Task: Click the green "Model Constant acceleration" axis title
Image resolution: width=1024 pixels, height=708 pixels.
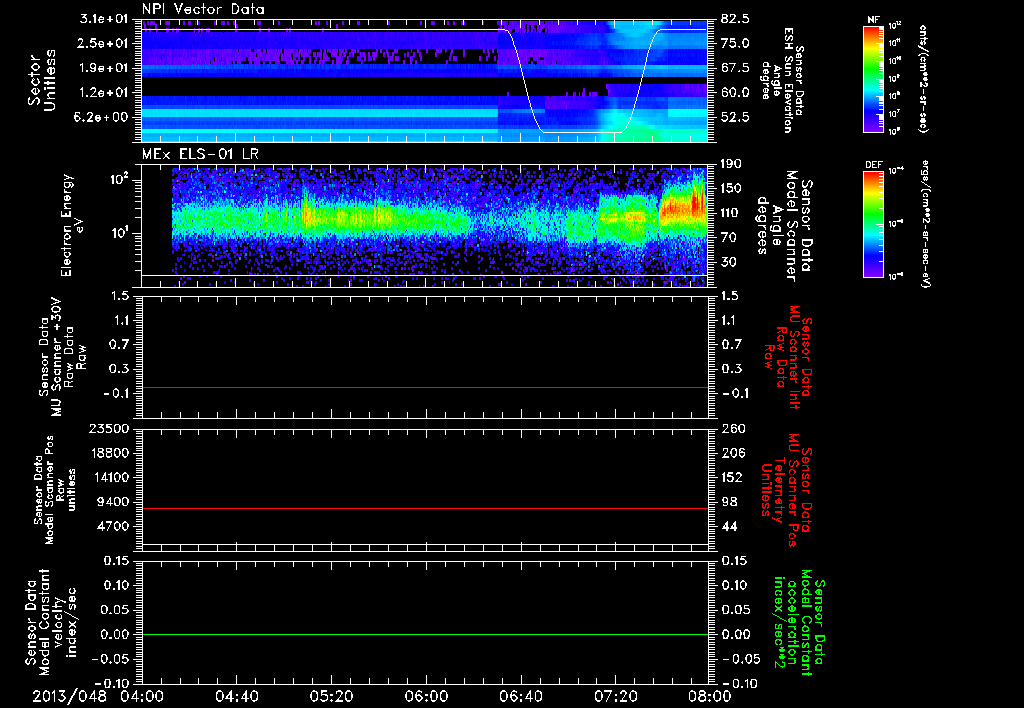Action: pos(798,623)
